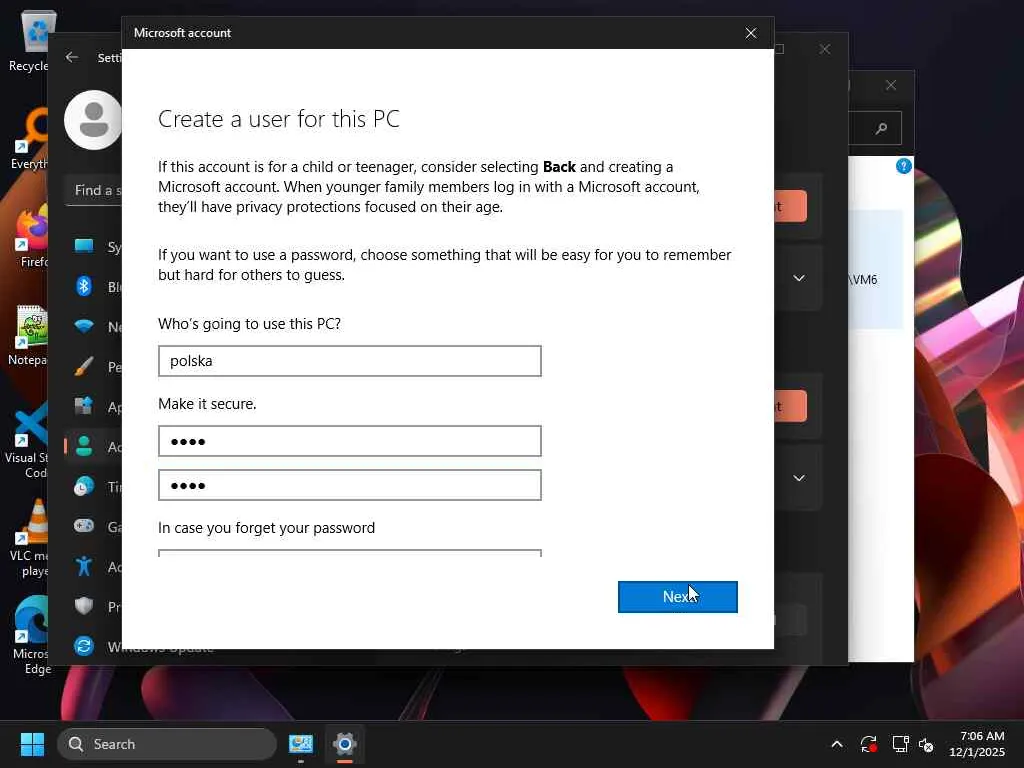The height and width of the screenshot is (768, 1024).
Task: Open the VLC media player desktop shortcut
Action: point(30,538)
